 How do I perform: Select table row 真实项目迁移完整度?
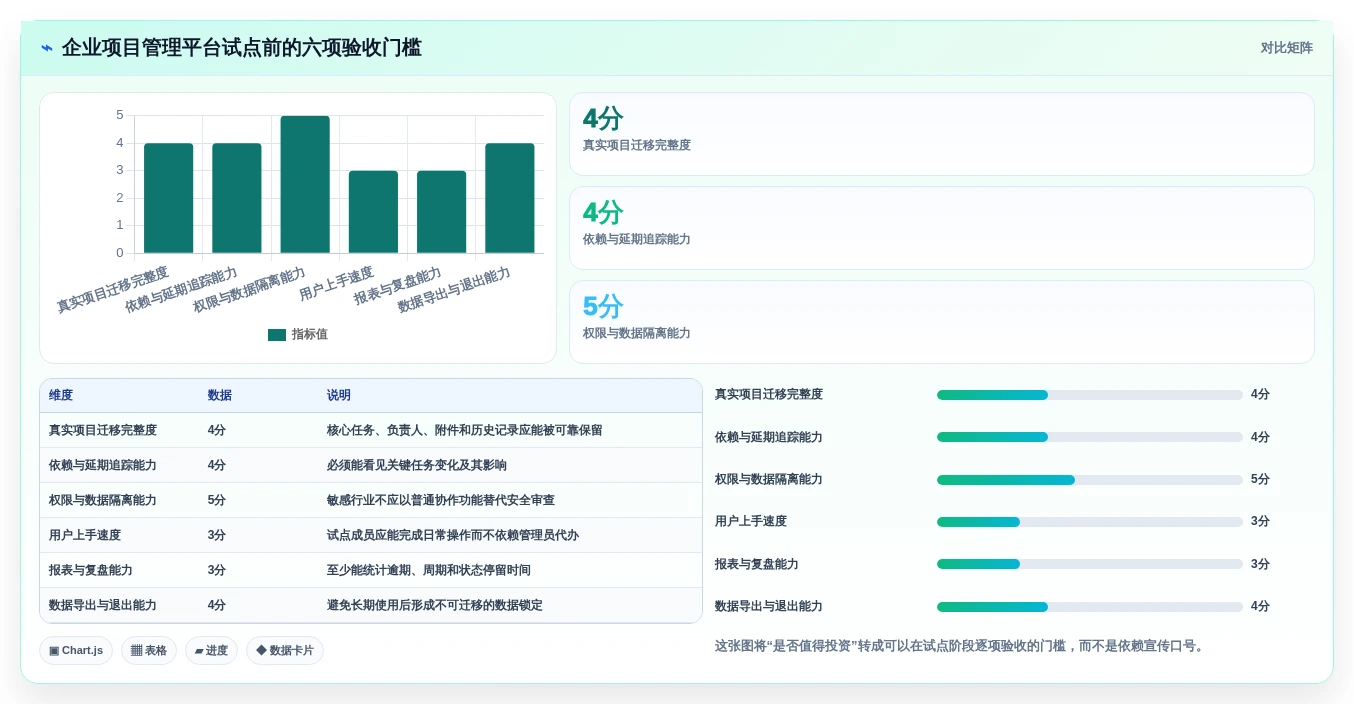tap(371, 430)
